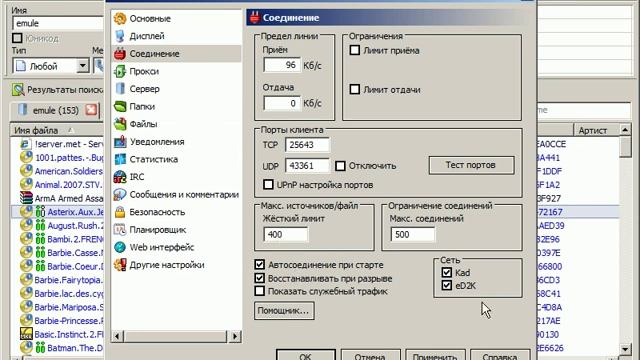Enable the Лимит отдачи checkbox
Screen dimensions: 640x360
355,89
